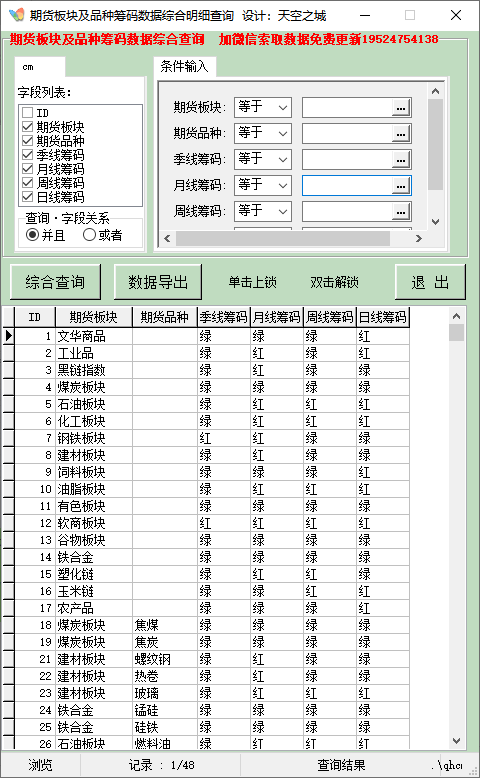
Task: Click the 单击上锁 lock label
Action: pyautogui.click(x=252, y=282)
